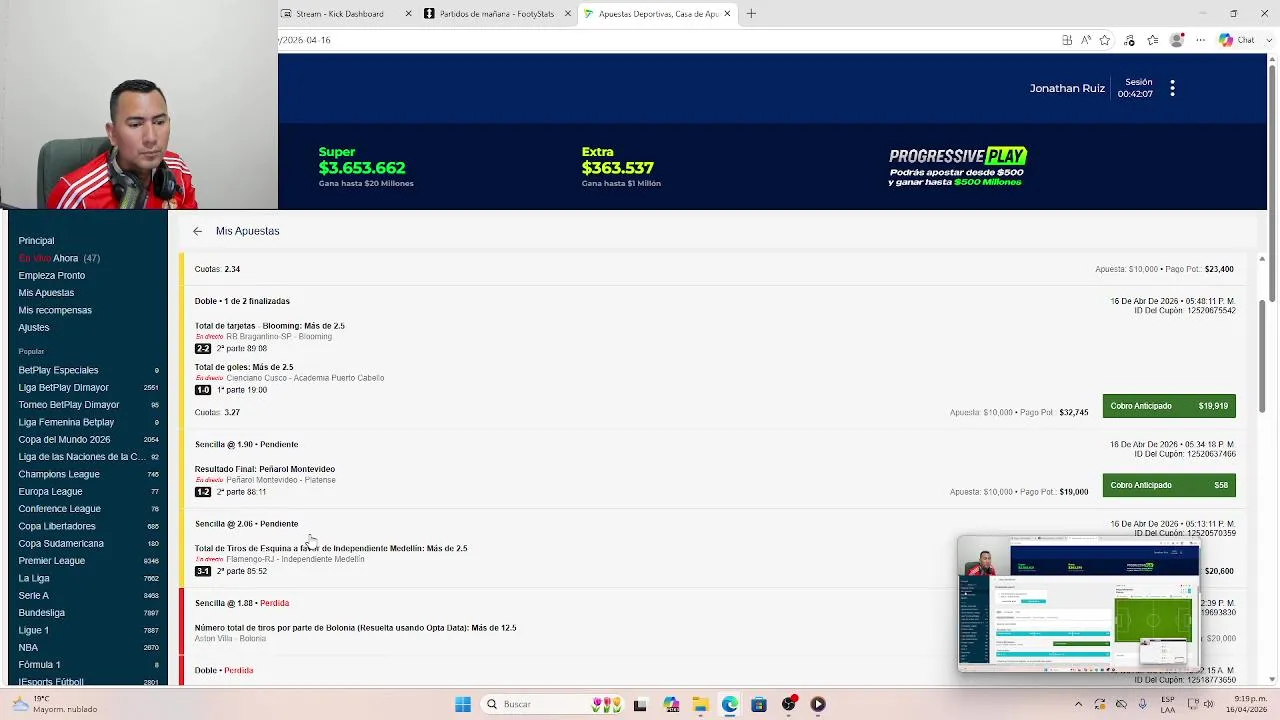Screen dimensions: 1280x720
Task: Click the $19,919 Cobro Anticipado button
Action: [1169, 406]
